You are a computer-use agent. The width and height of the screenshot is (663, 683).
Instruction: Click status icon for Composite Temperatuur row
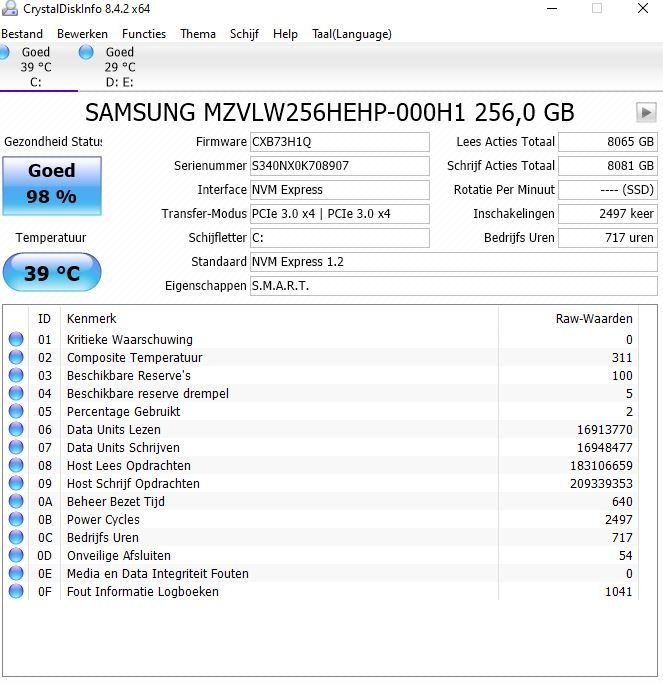point(16,357)
